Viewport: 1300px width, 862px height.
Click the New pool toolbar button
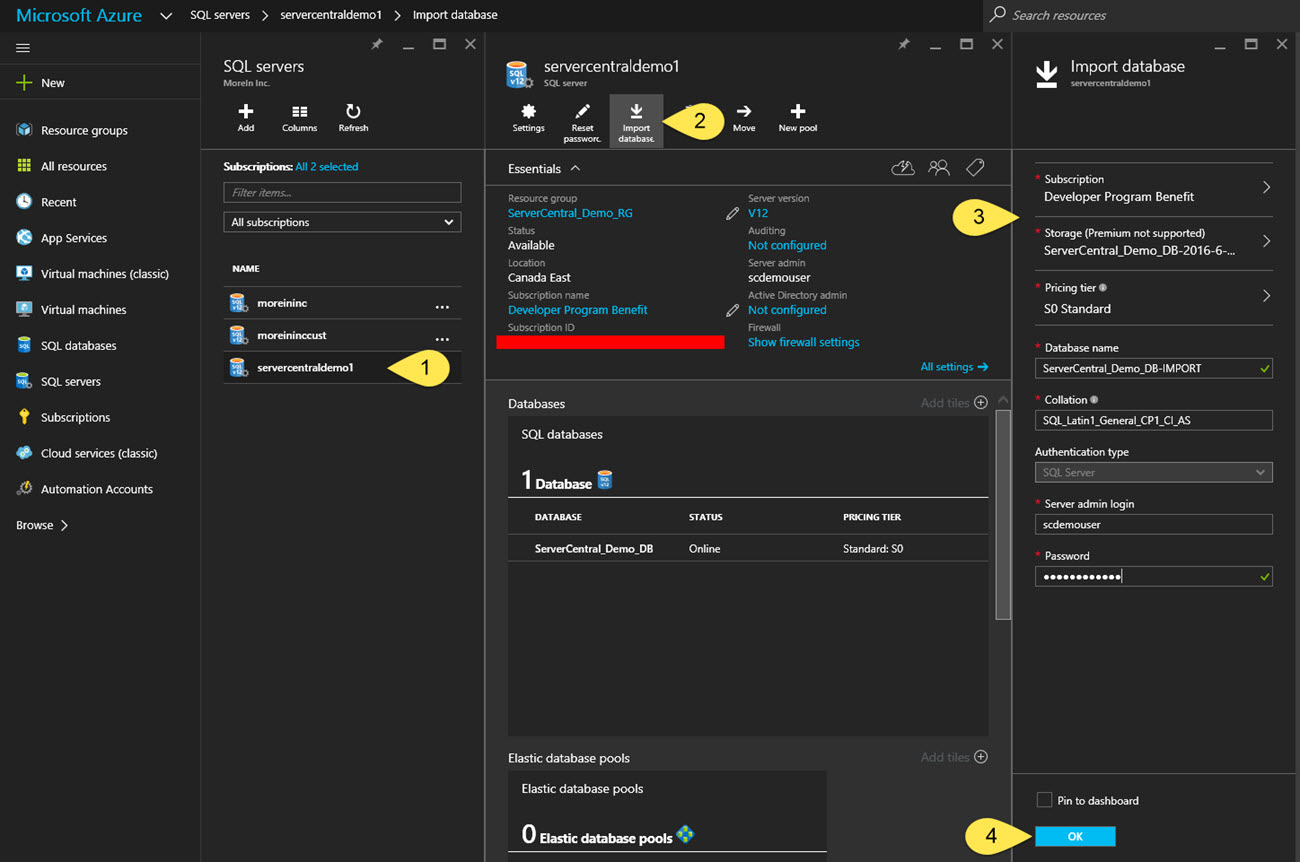[x=798, y=119]
